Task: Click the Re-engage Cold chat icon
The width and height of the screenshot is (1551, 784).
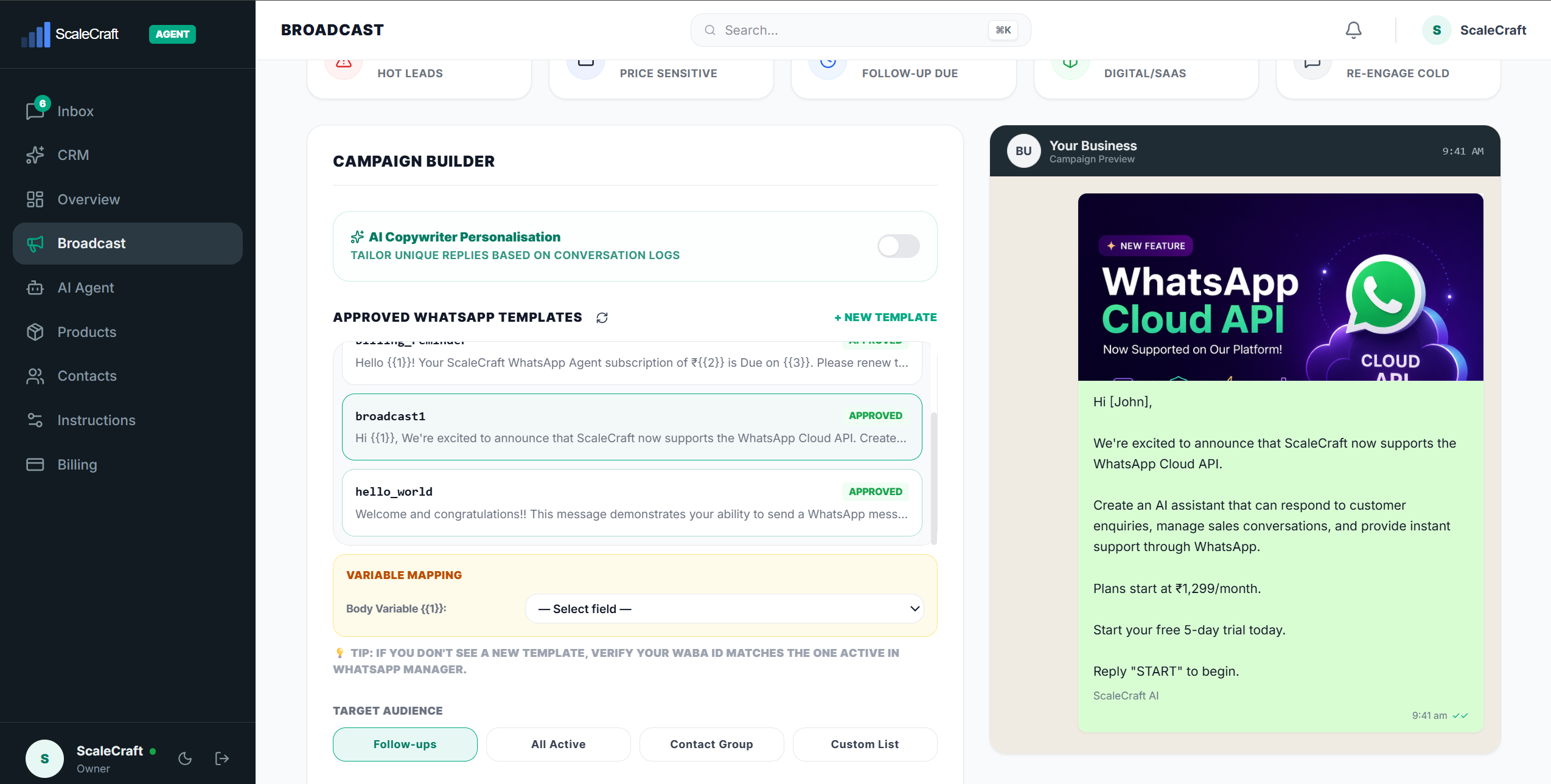Action: [1312, 63]
